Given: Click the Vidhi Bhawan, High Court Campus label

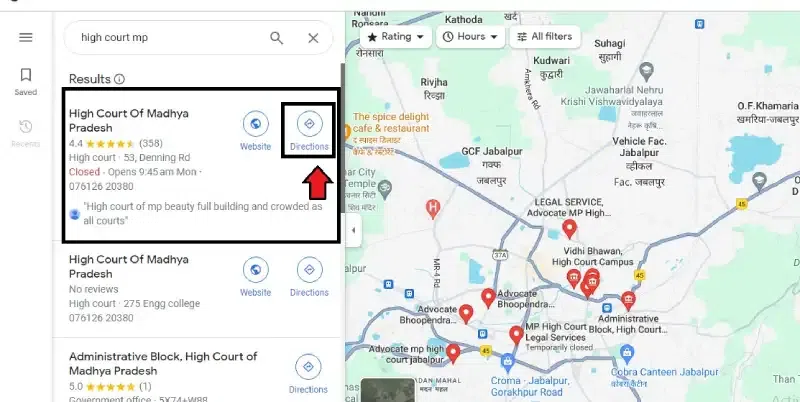Looking at the screenshot, I should tap(592, 257).
